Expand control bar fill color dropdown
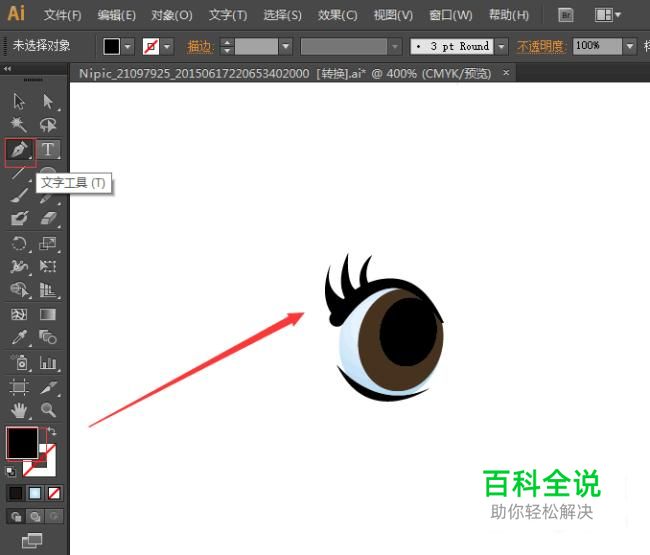 coord(128,46)
